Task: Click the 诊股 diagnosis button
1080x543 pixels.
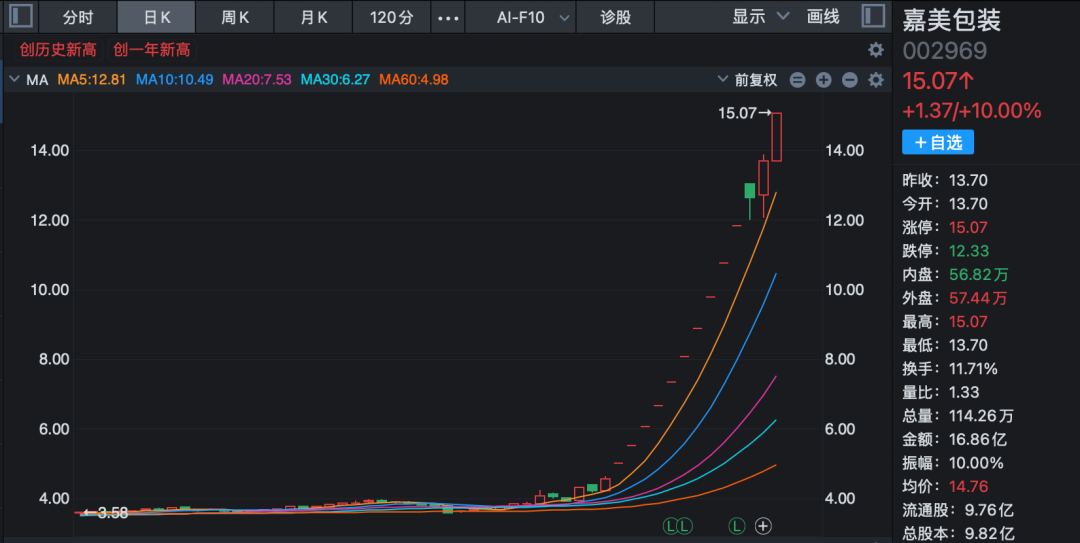Action: tap(616, 18)
